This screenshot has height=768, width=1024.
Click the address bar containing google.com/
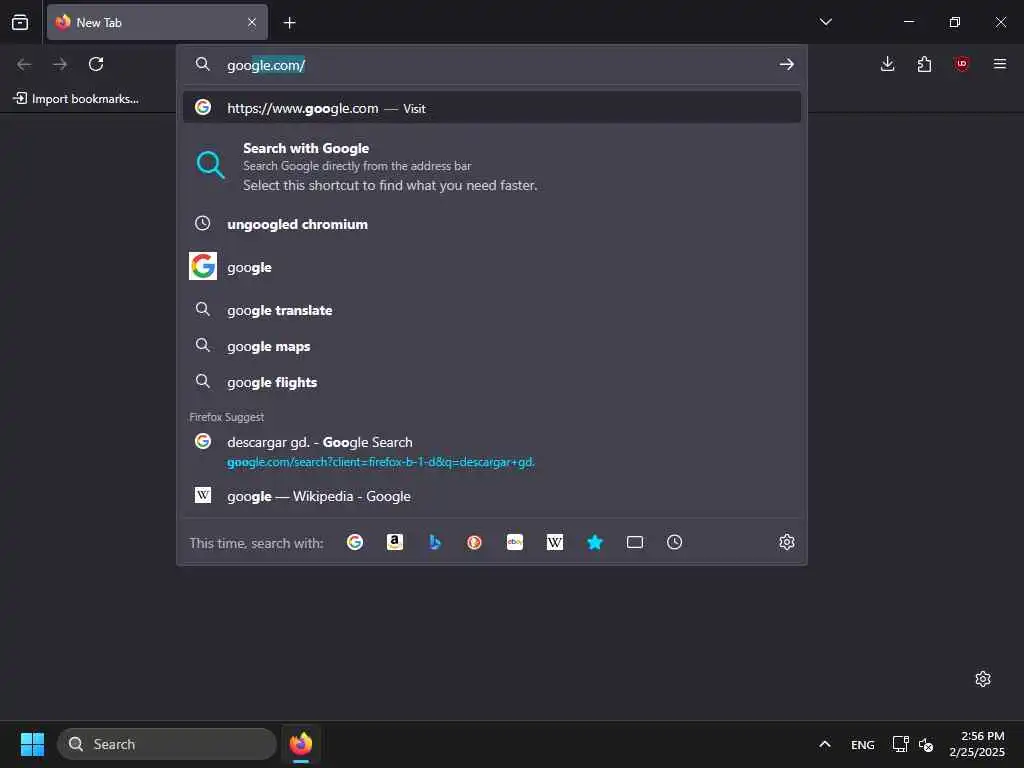491,65
